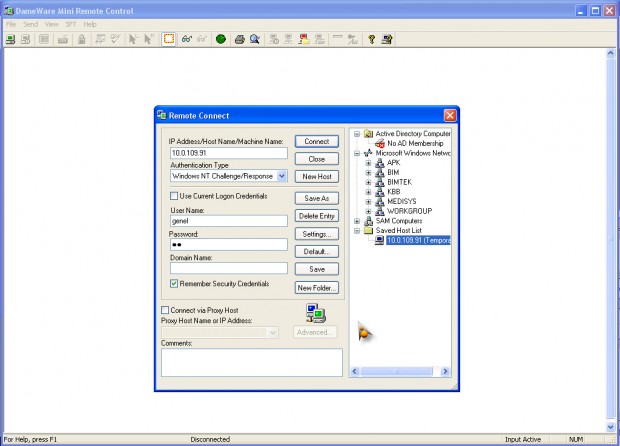This screenshot has width=620, height=446.
Task: Click Disconnected in the status bar
Action: tap(210, 439)
